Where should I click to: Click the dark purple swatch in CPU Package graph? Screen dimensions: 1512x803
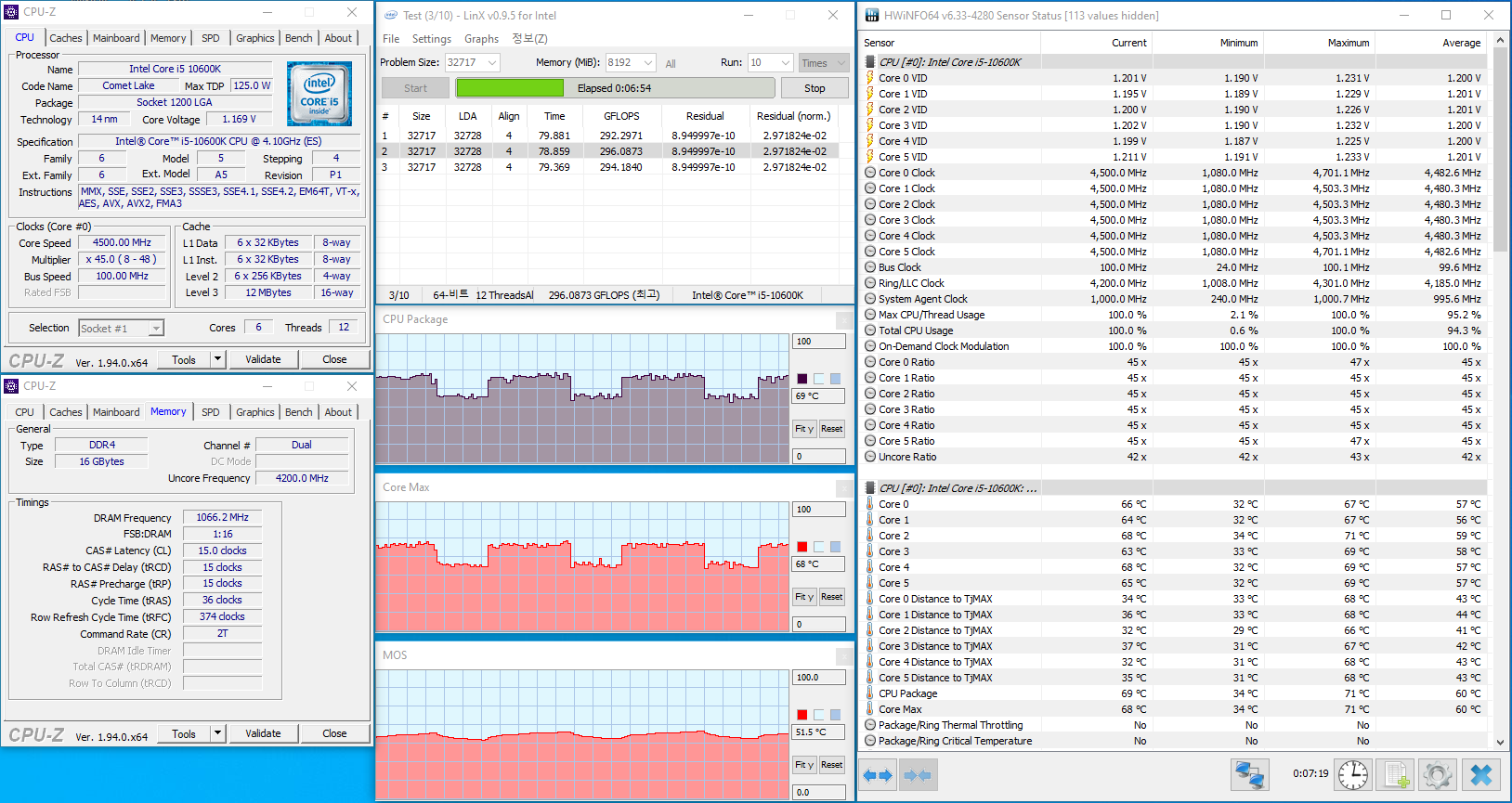coord(802,379)
